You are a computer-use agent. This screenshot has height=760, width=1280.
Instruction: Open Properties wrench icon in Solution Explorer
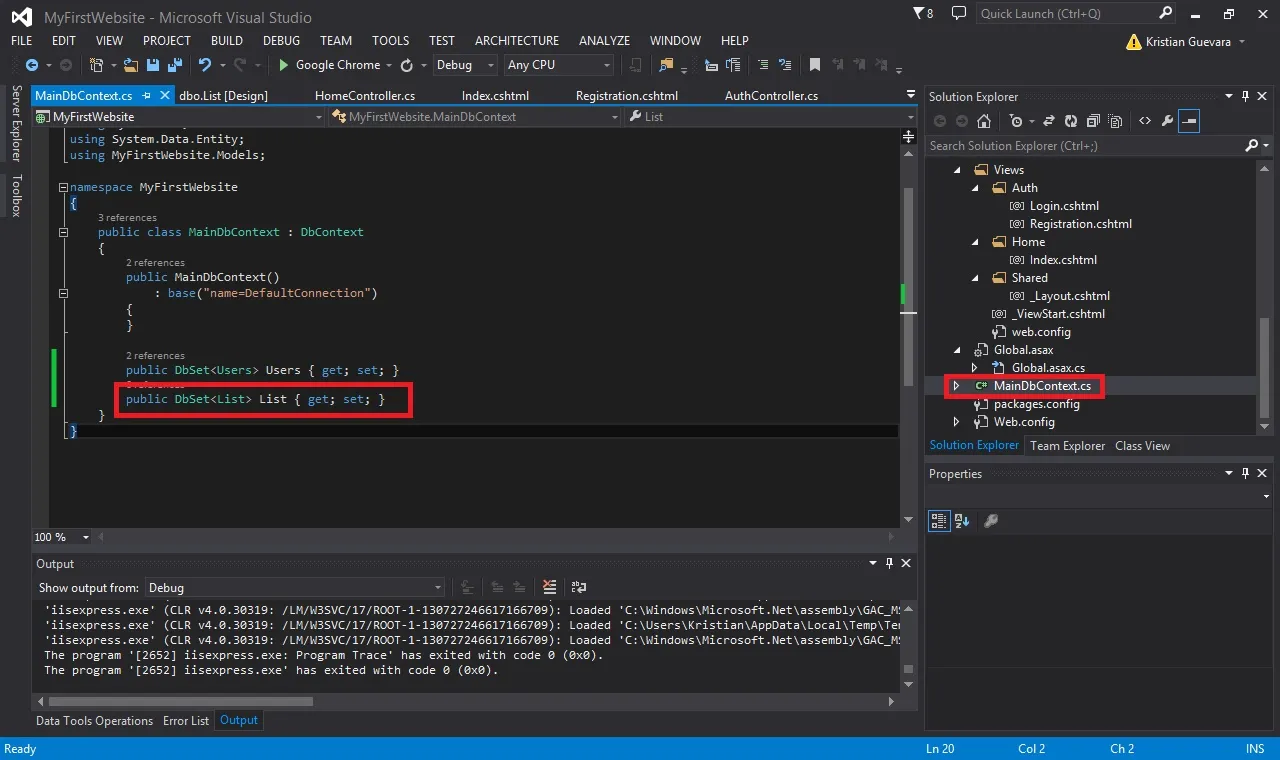click(x=1166, y=121)
